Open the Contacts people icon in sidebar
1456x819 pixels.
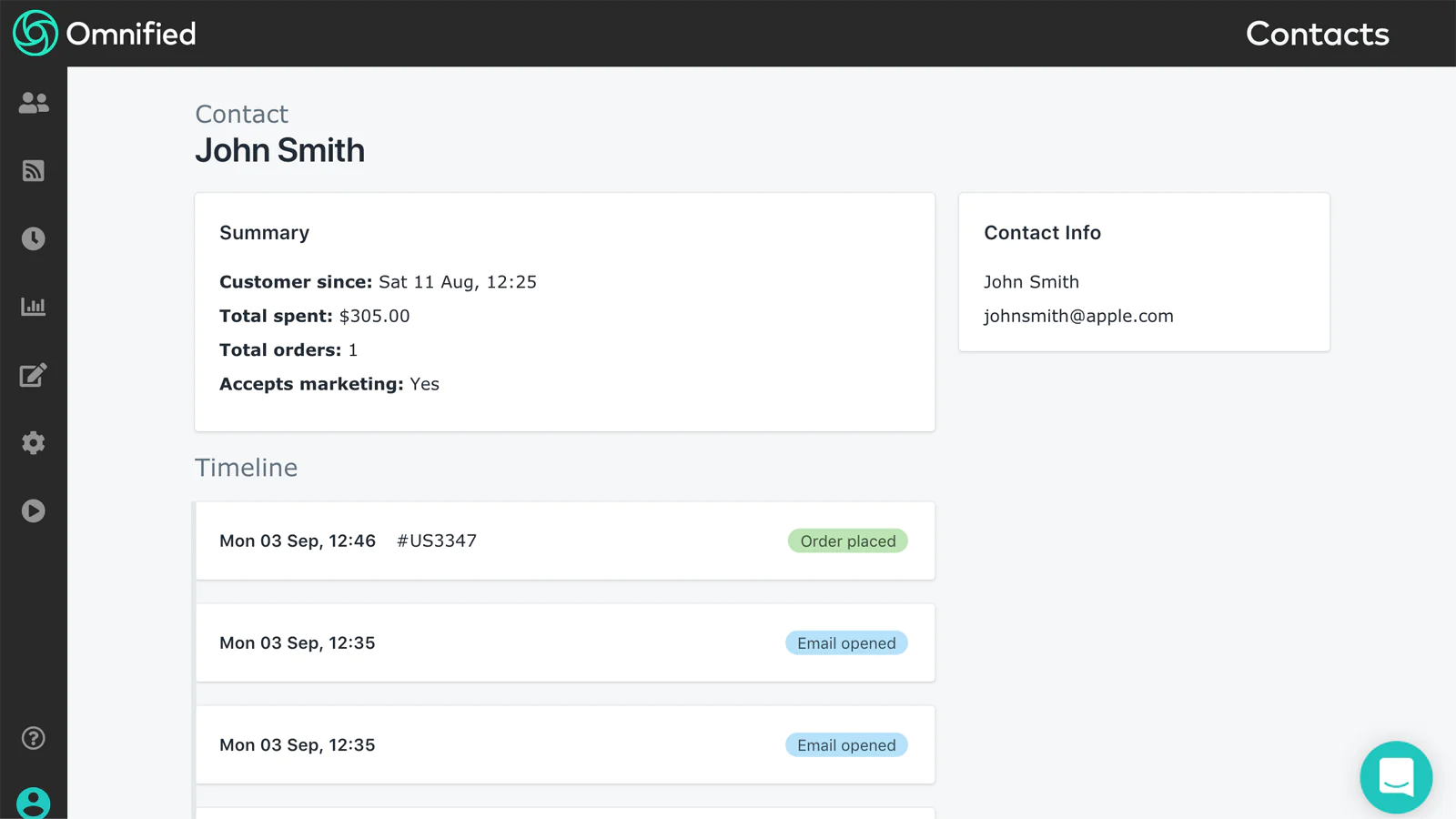click(34, 103)
